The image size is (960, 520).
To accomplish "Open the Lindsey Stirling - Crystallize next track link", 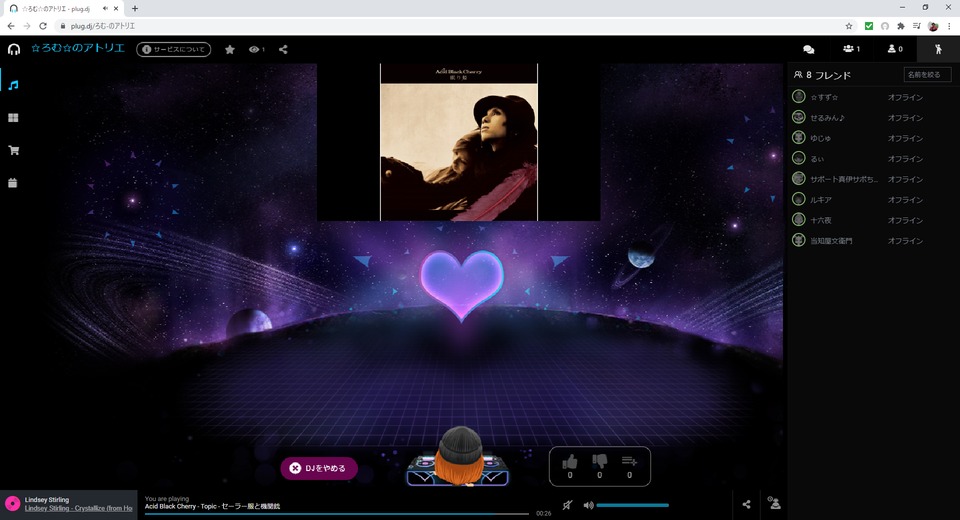I will (x=78, y=508).
